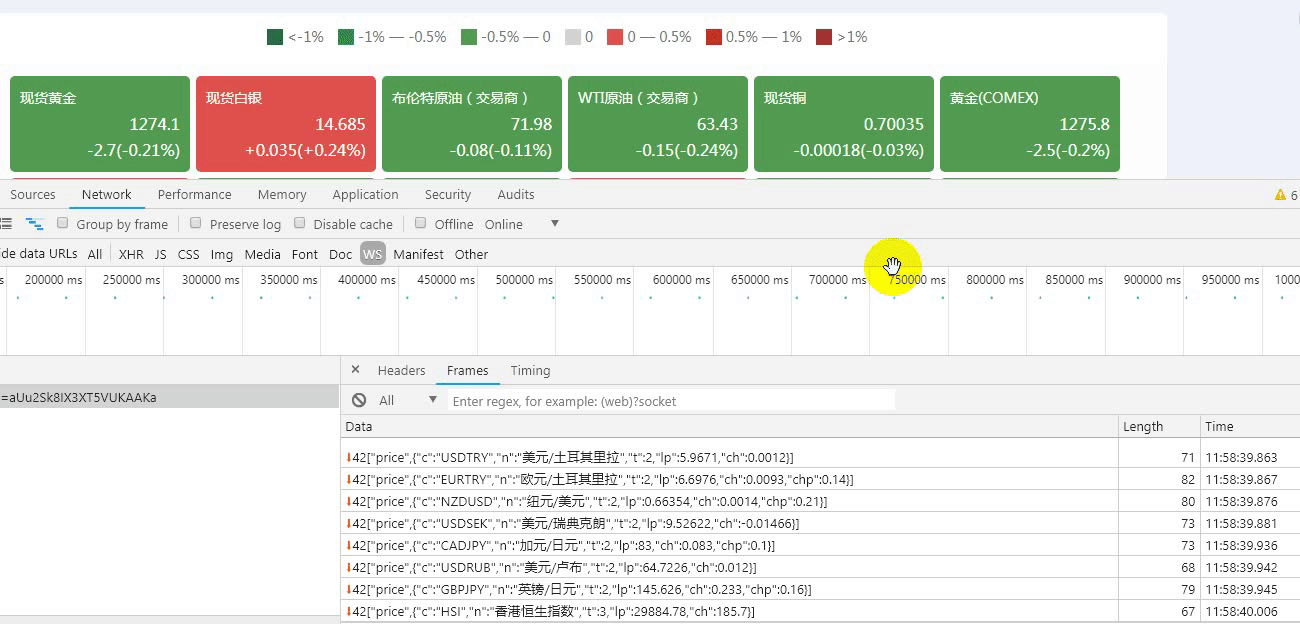Viewport: 1300px width, 624px height.
Task: Show the Headers tab of the request
Action: click(x=401, y=371)
